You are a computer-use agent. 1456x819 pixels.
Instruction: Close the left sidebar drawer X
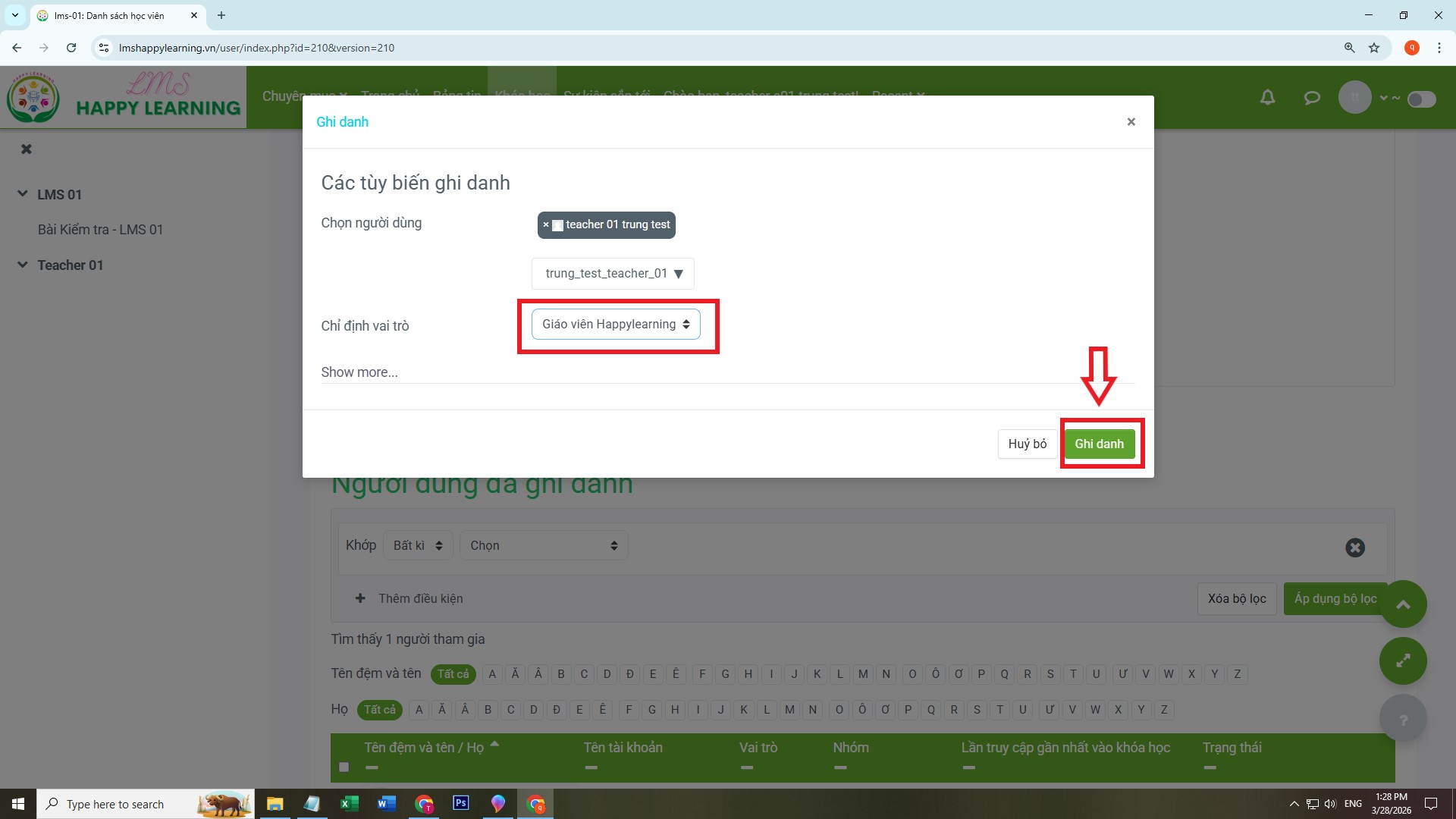(27, 149)
